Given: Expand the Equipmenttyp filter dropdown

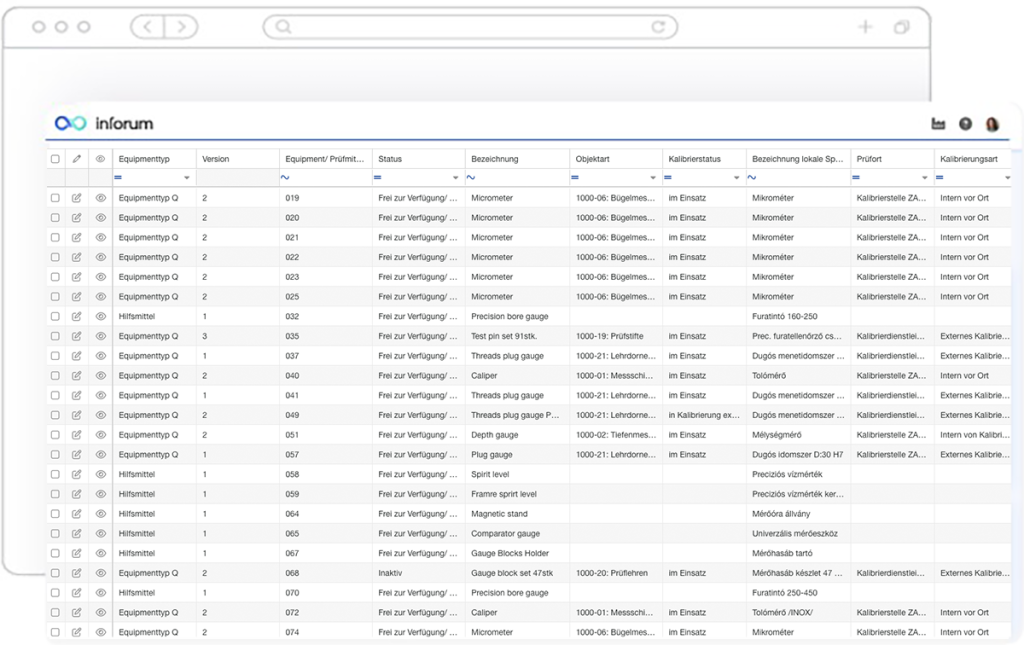Looking at the screenshot, I should click(x=187, y=178).
